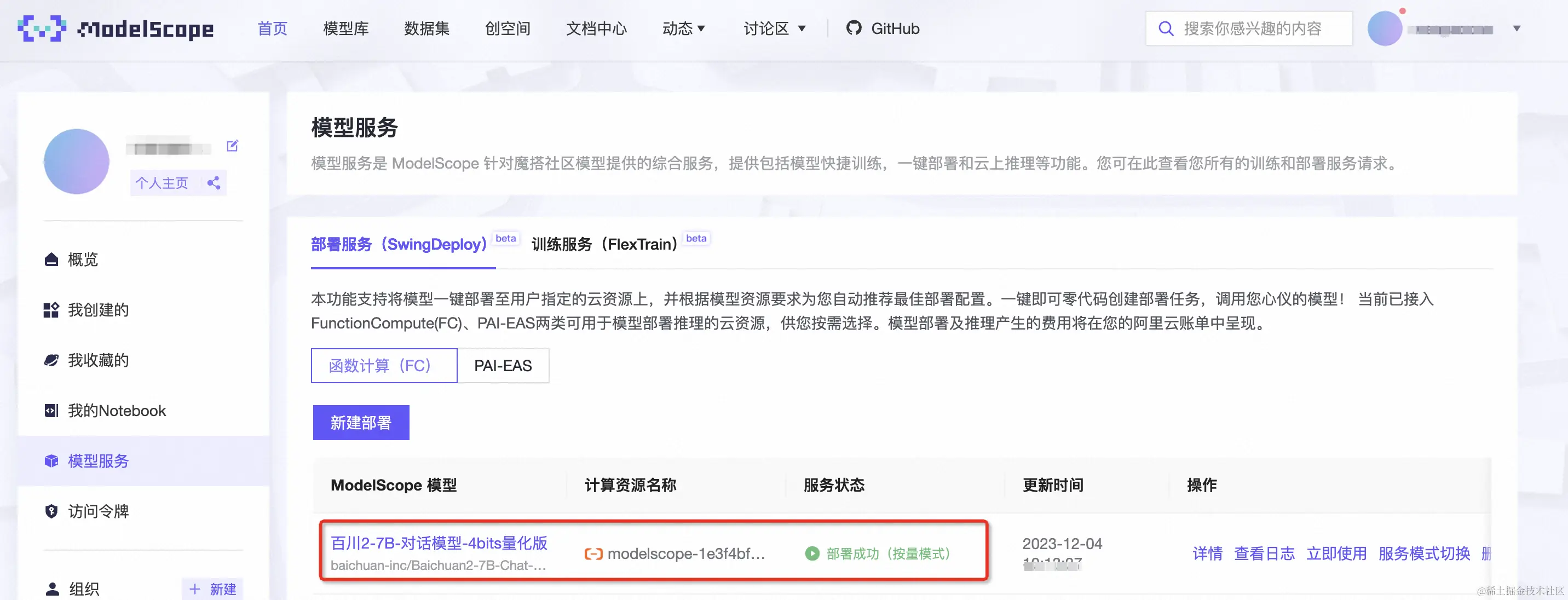Click 查看日志 in the operations column
This screenshot has width=1568, height=600.
(1264, 553)
